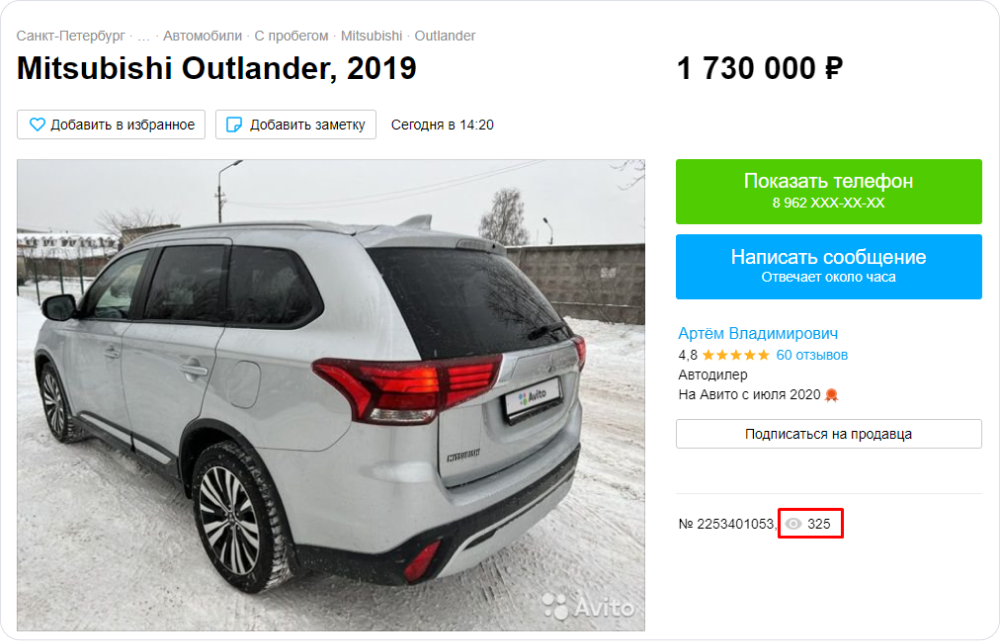Add listing to favorites with Добавить в избранное
1000x641 pixels.
pos(111,124)
